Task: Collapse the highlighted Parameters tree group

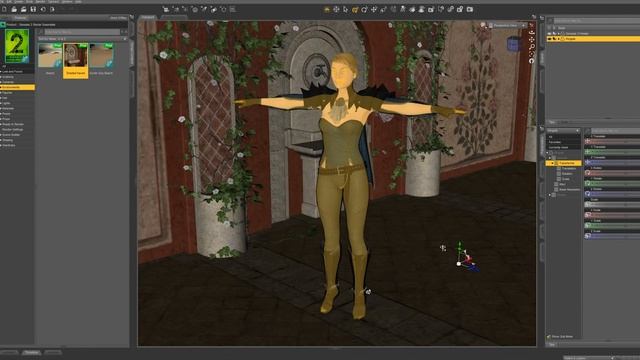Action: pyautogui.click(x=553, y=163)
